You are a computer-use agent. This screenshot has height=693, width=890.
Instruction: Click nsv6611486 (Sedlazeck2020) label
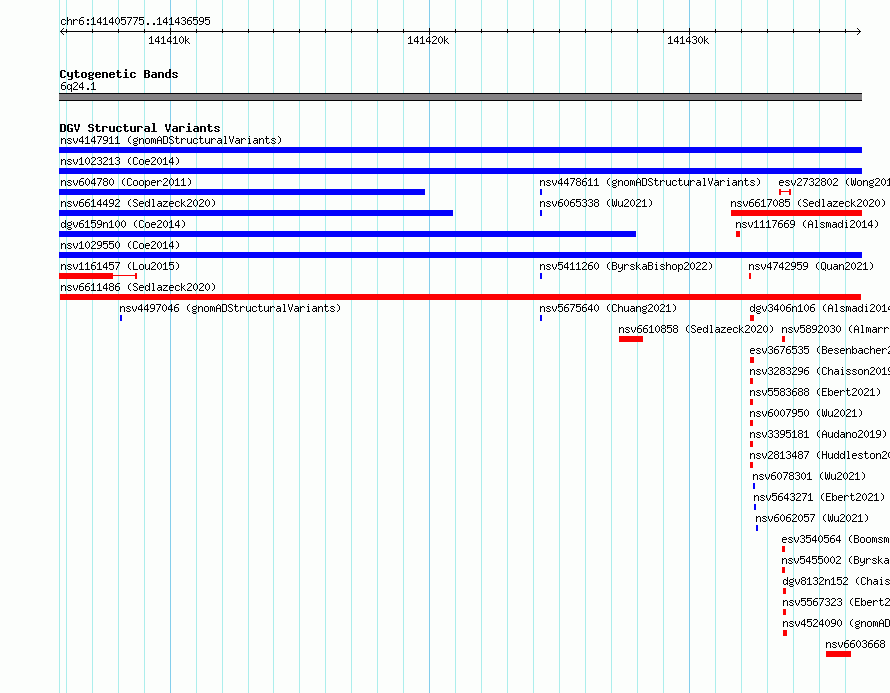click(x=138, y=287)
